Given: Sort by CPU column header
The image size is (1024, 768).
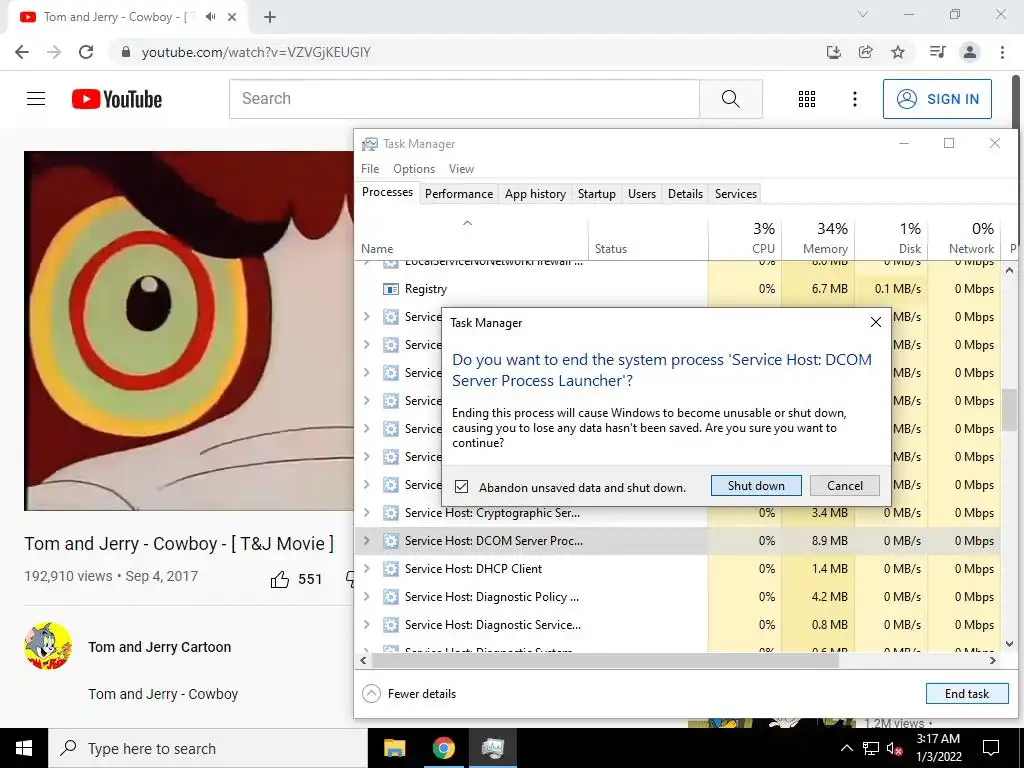Looking at the screenshot, I should 745,238.
